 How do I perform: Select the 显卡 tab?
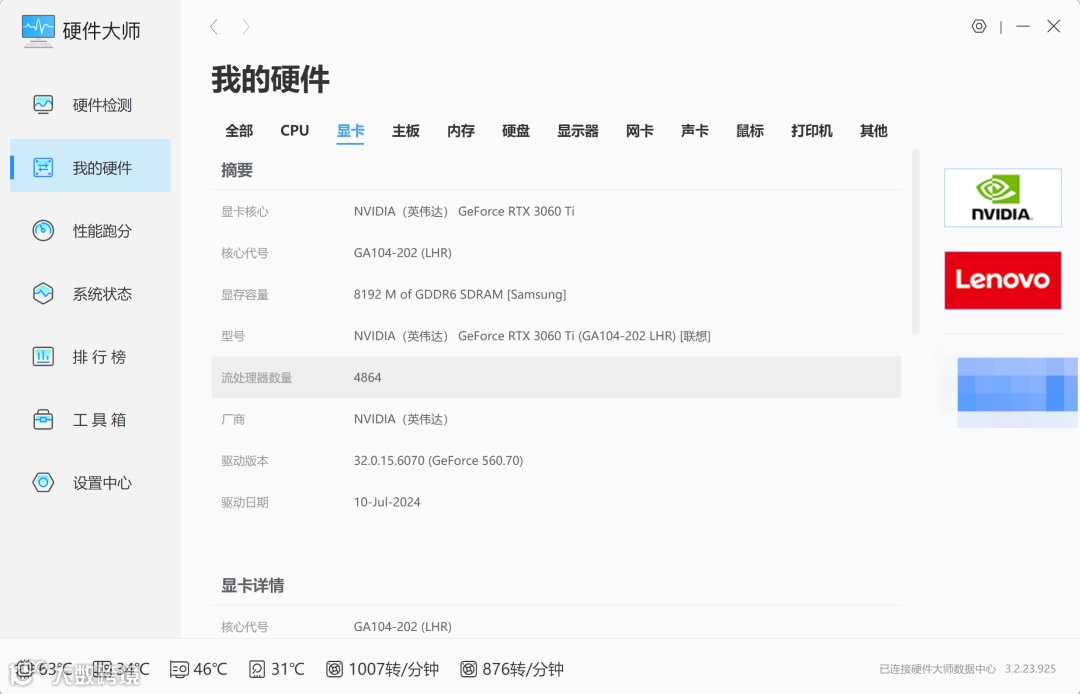350,131
